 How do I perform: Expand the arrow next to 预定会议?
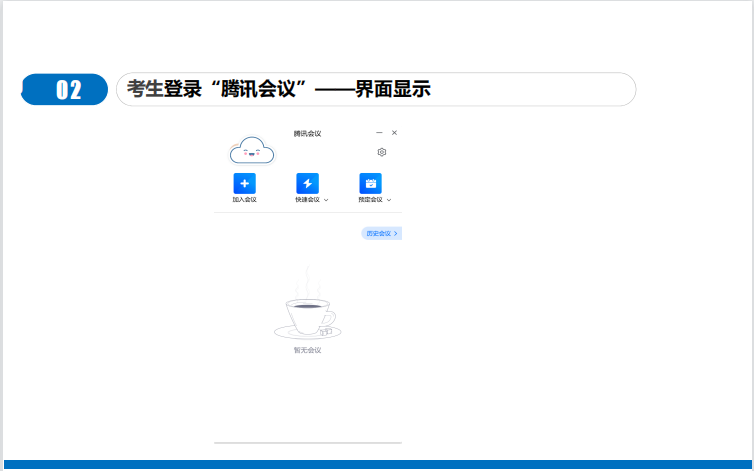pos(389,200)
